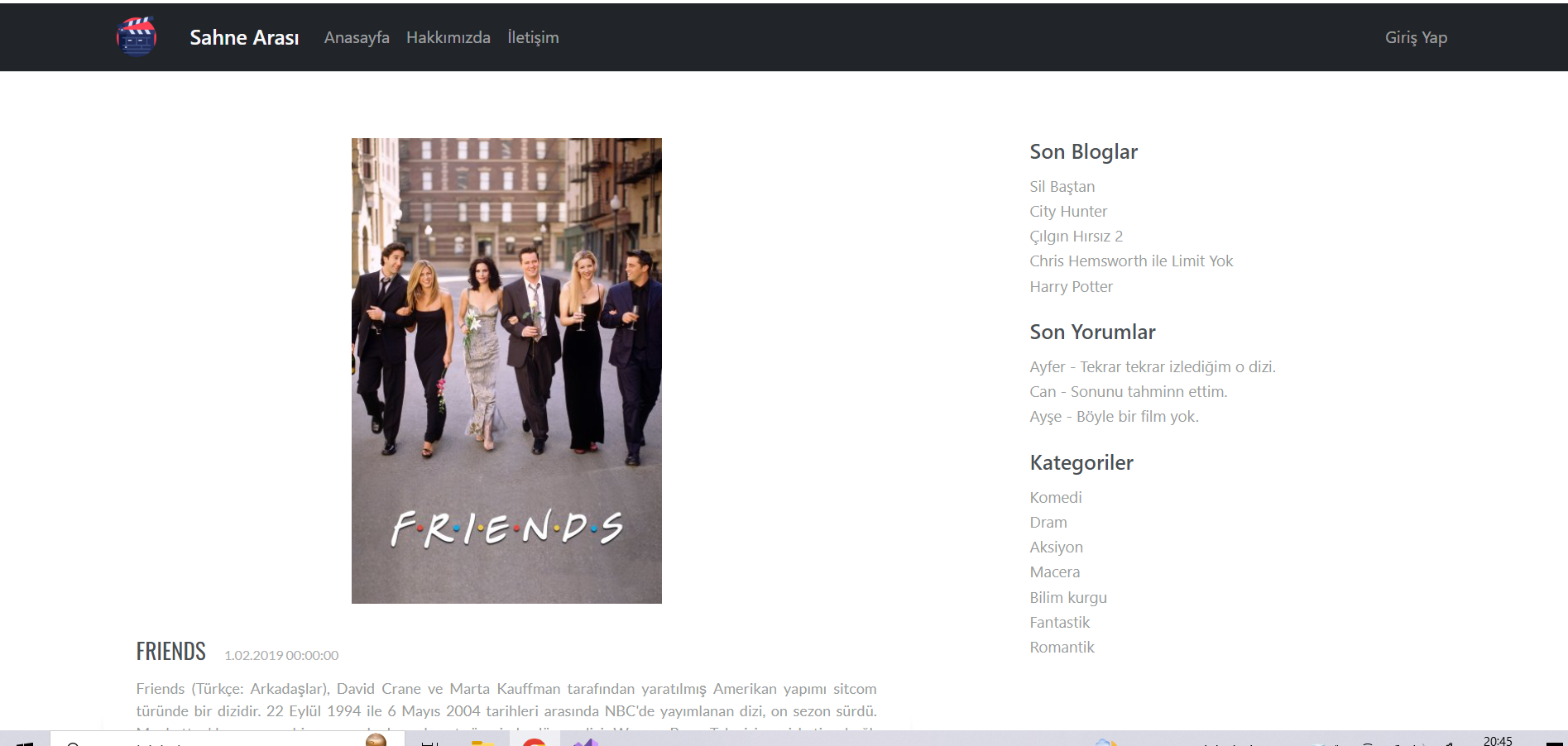Click the Friends poster image
The width and height of the screenshot is (1568, 746).
(x=506, y=371)
